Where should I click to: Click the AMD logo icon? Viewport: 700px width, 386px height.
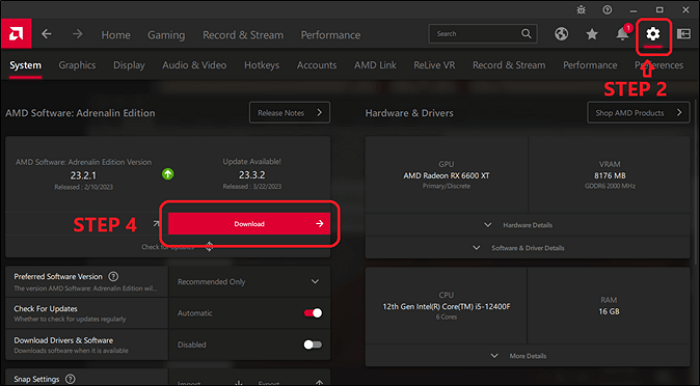pos(16,33)
